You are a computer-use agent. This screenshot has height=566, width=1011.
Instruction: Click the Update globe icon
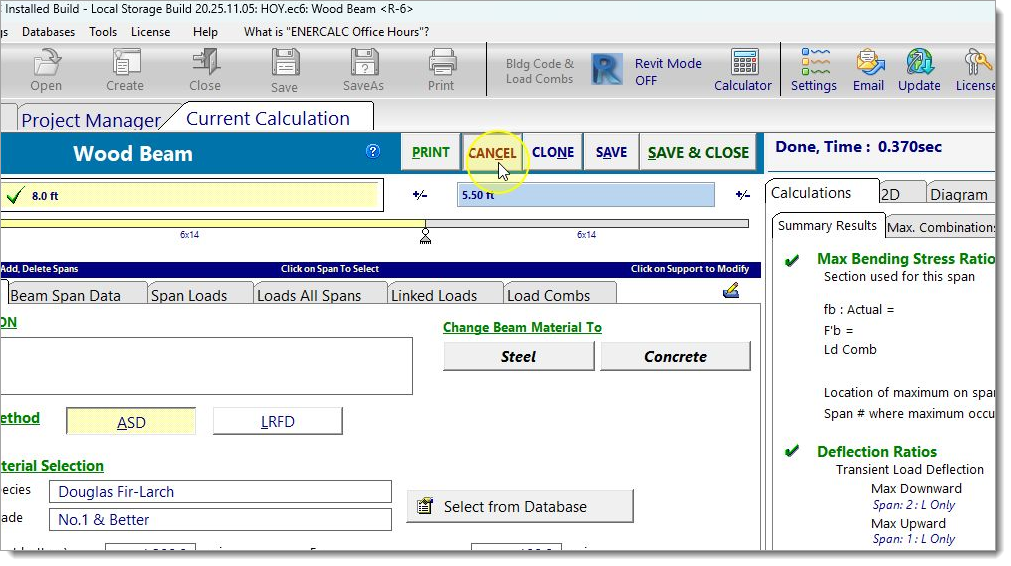[x=919, y=64]
